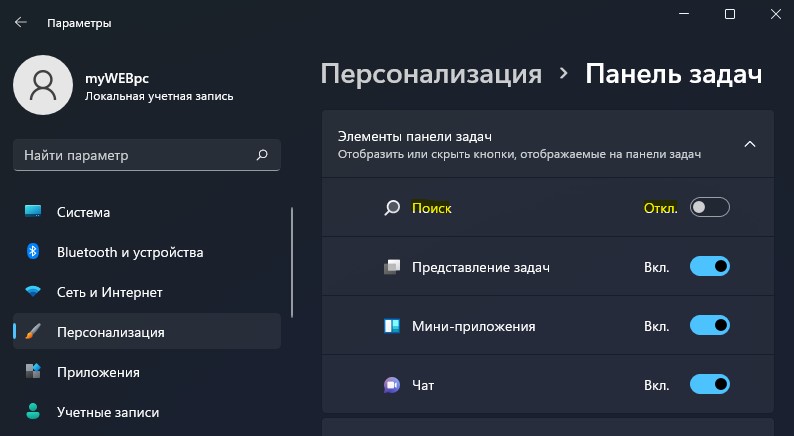Click Мини-приложения label
Screen dimensions: 794x436
tap(473, 327)
